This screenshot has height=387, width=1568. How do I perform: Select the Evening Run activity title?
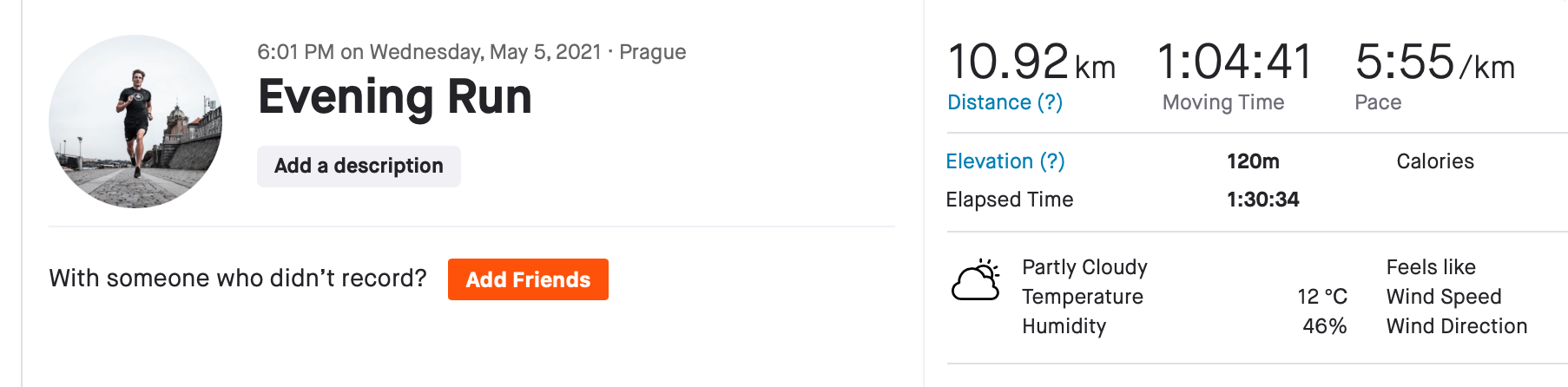pos(395,96)
